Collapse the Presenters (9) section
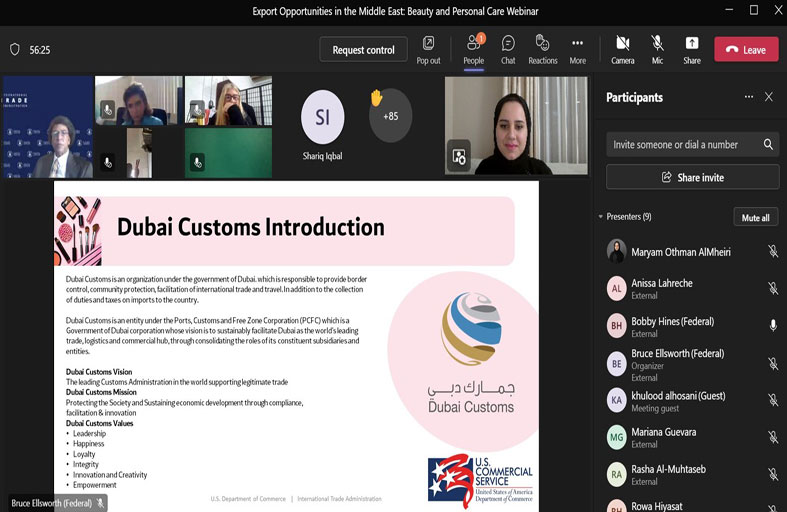The width and height of the screenshot is (787, 512). pos(601,217)
